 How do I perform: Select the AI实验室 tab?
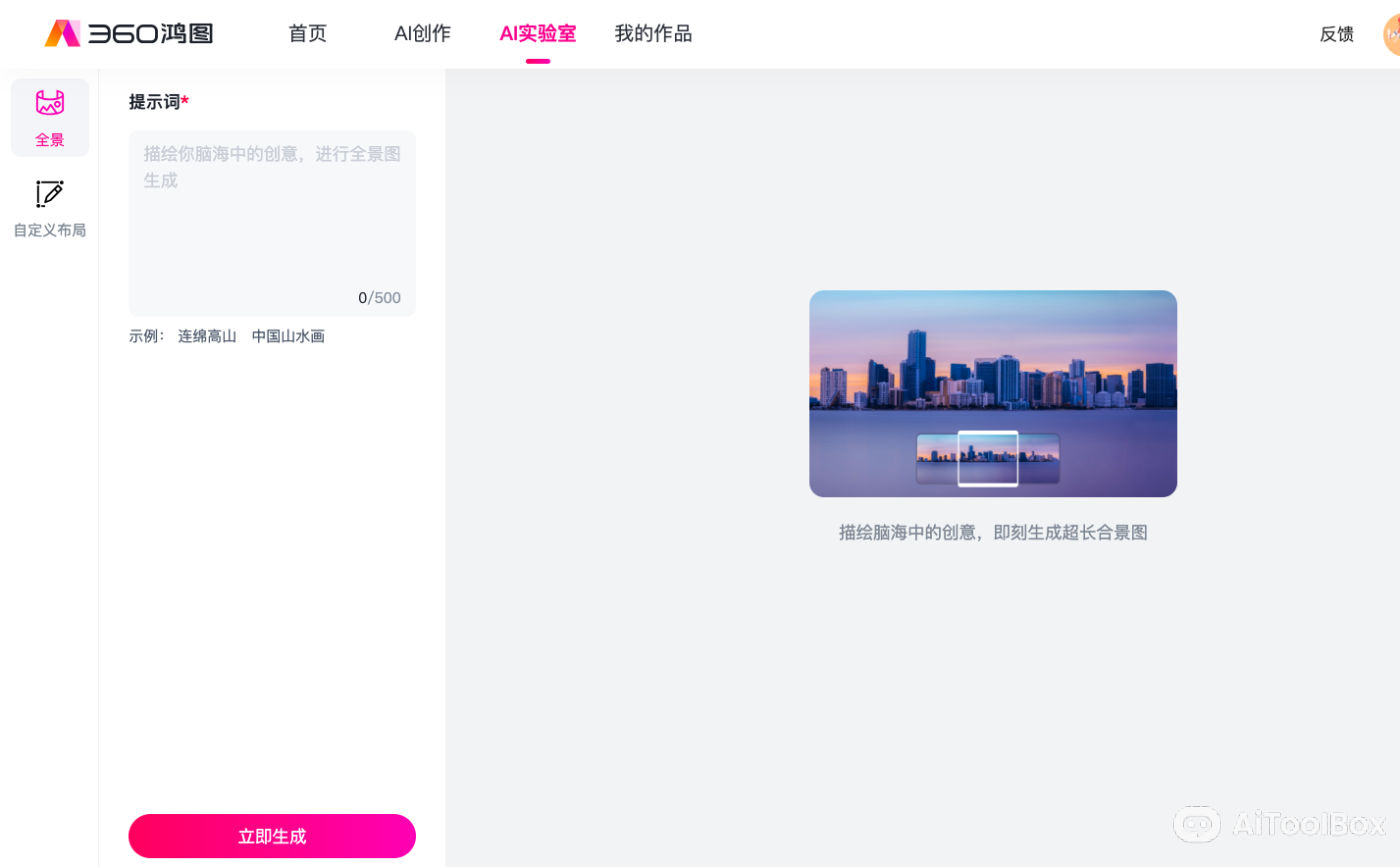pyautogui.click(x=538, y=33)
